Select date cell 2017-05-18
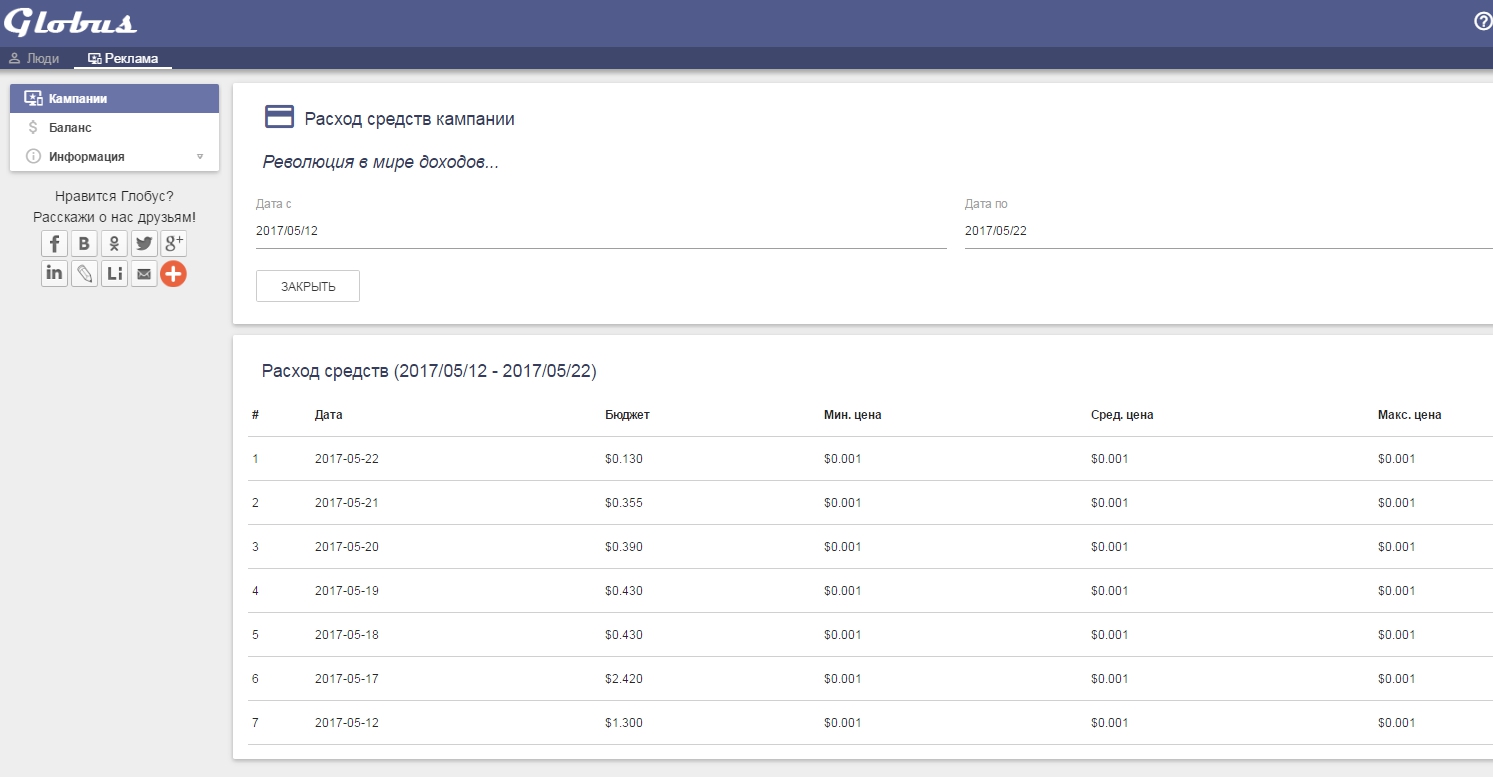 347,635
